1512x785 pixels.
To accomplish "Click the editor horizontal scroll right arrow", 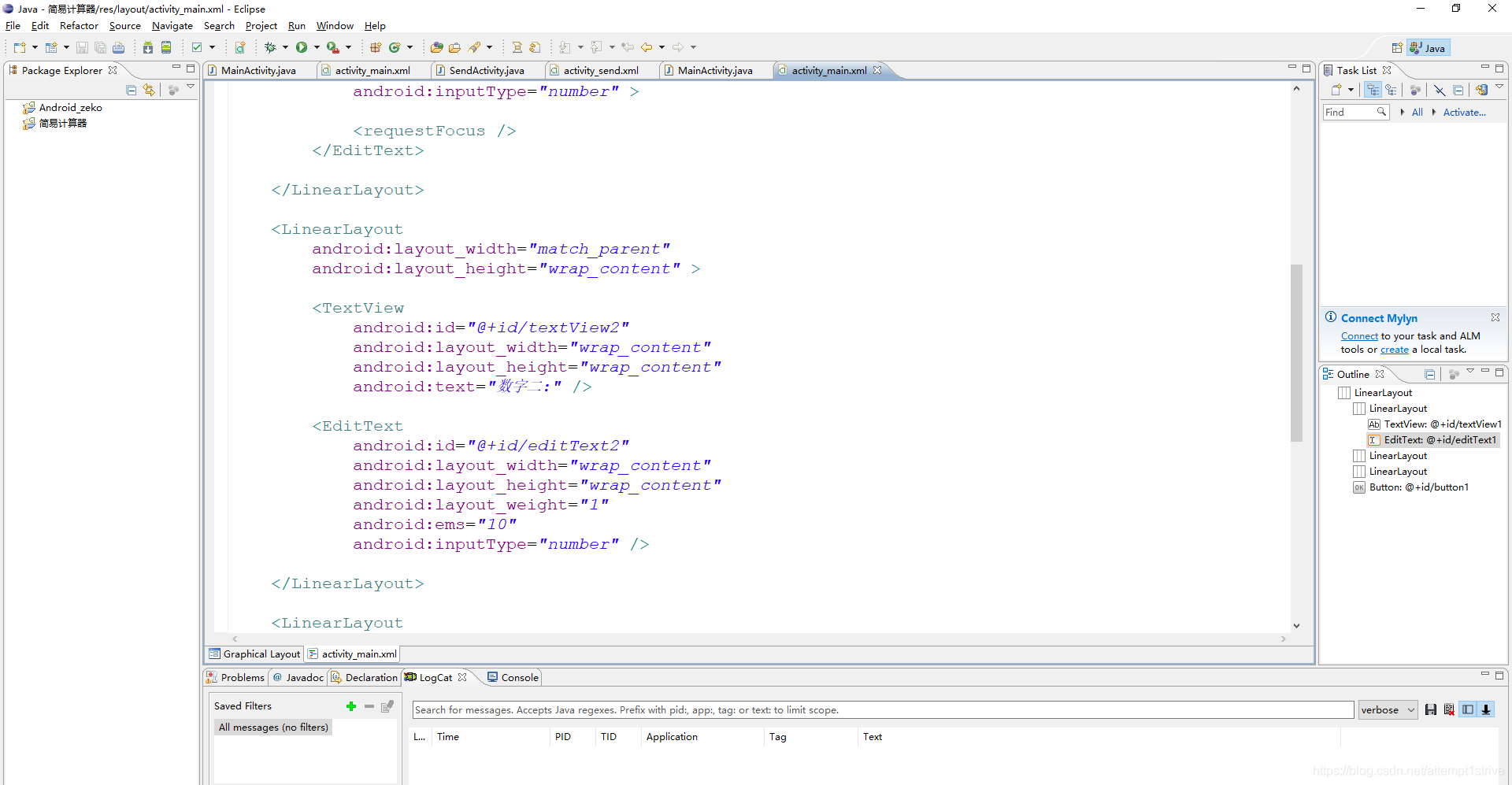I will point(1284,639).
